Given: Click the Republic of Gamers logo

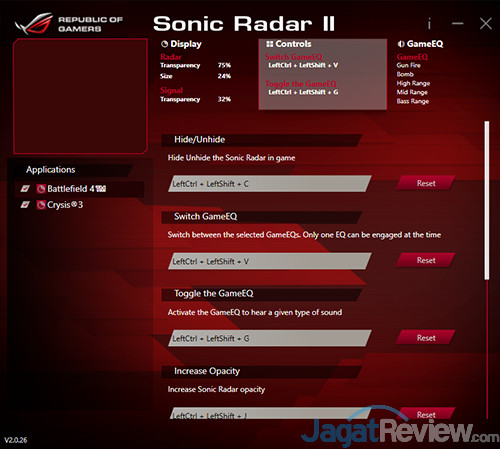Looking at the screenshot, I should 68,24.
